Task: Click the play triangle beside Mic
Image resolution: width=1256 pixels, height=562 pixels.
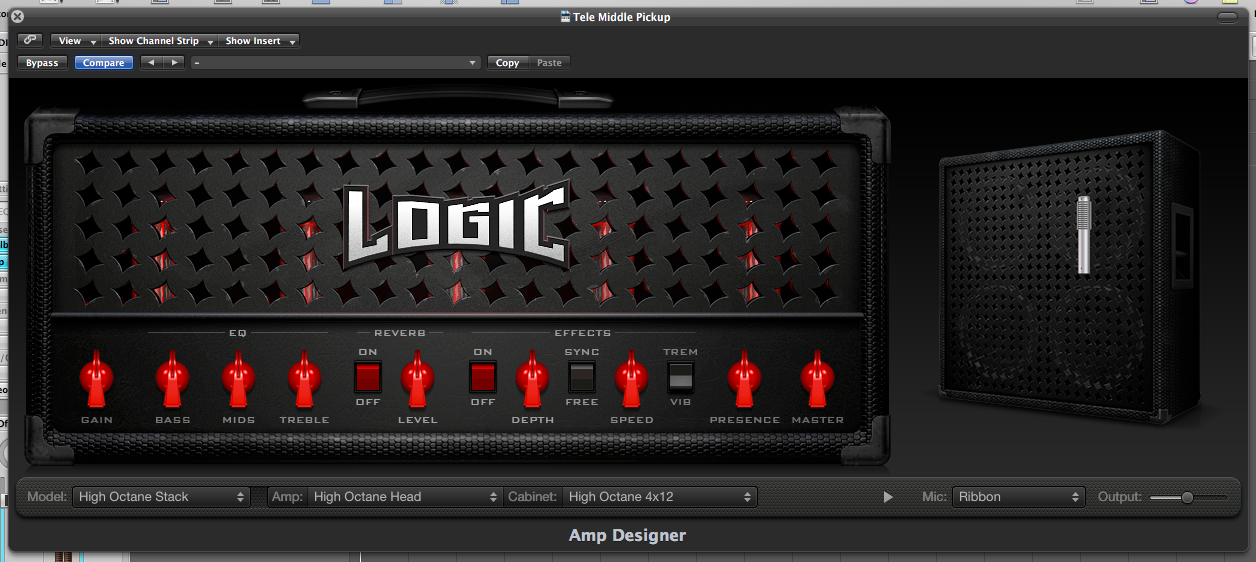Action: coord(888,497)
